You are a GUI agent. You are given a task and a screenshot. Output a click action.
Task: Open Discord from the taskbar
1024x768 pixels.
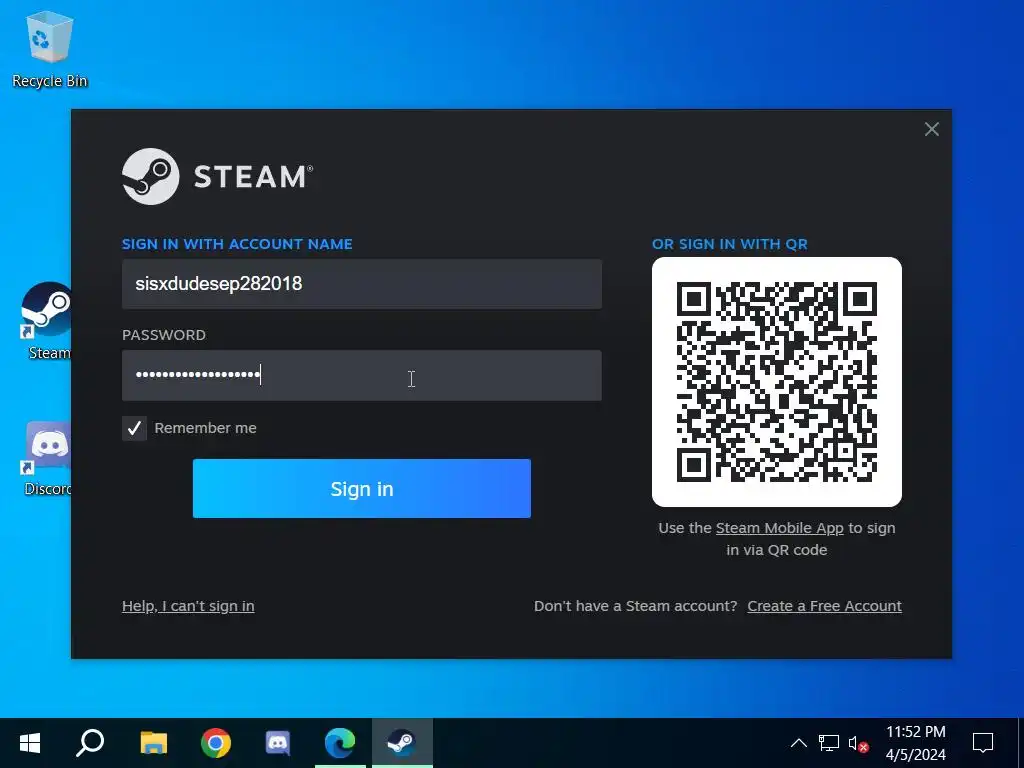coord(278,743)
